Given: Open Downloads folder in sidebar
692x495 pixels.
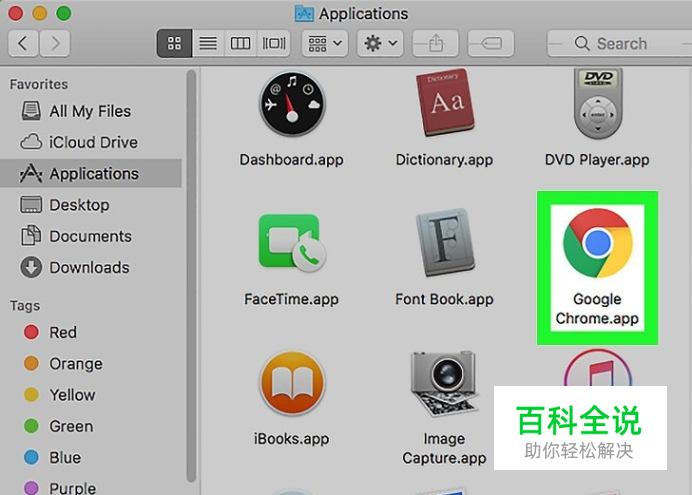Looking at the screenshot, I should pos(90,267).
